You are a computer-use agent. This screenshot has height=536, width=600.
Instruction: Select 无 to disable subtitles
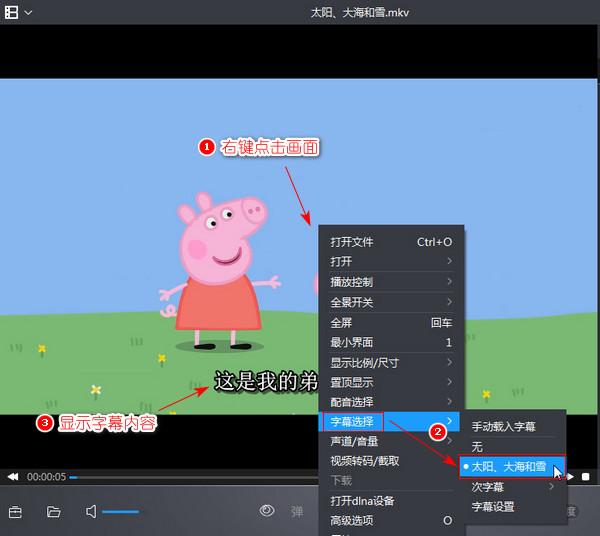(x=513, y=446)
